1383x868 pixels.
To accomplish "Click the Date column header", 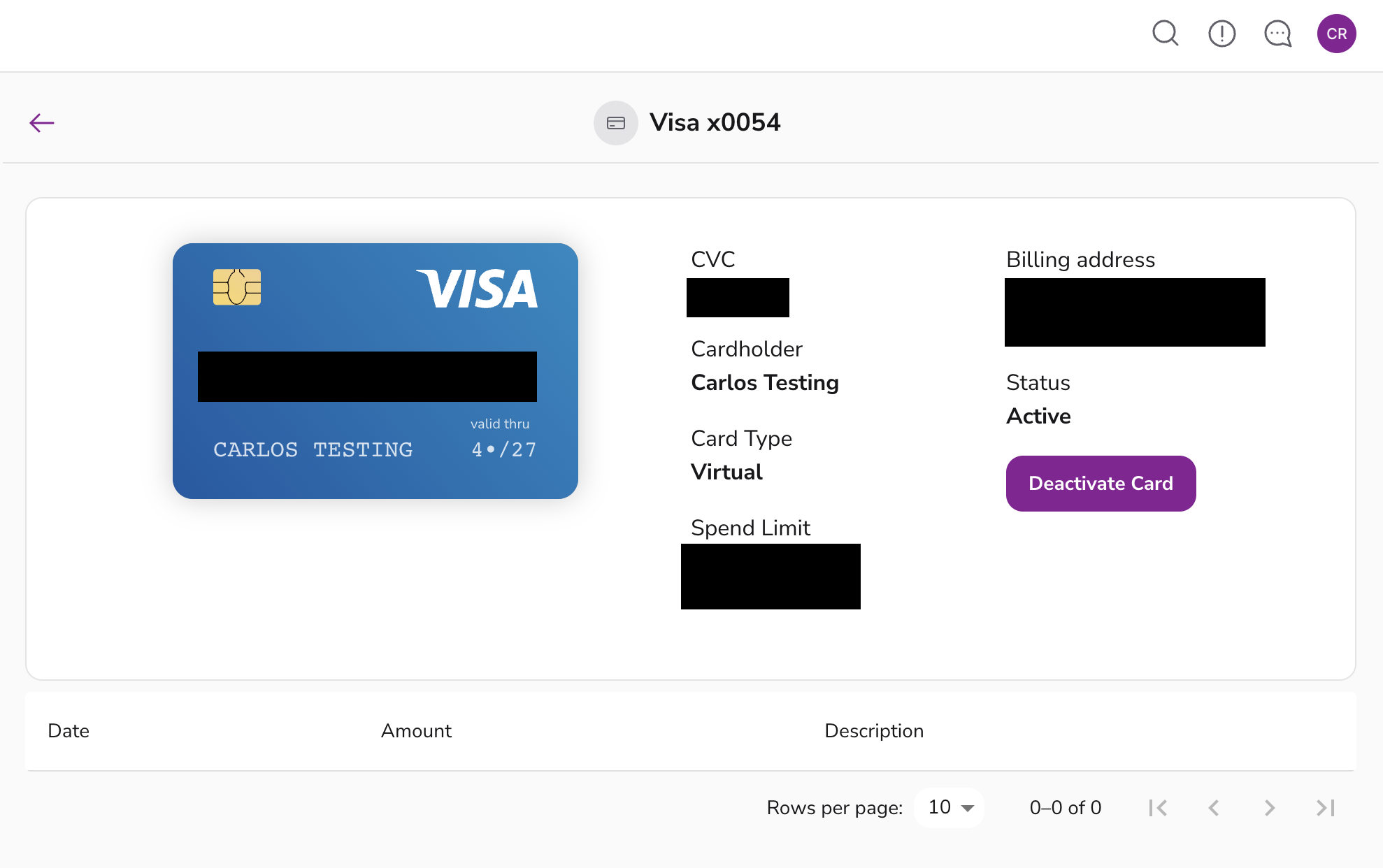I will point(69,731).
